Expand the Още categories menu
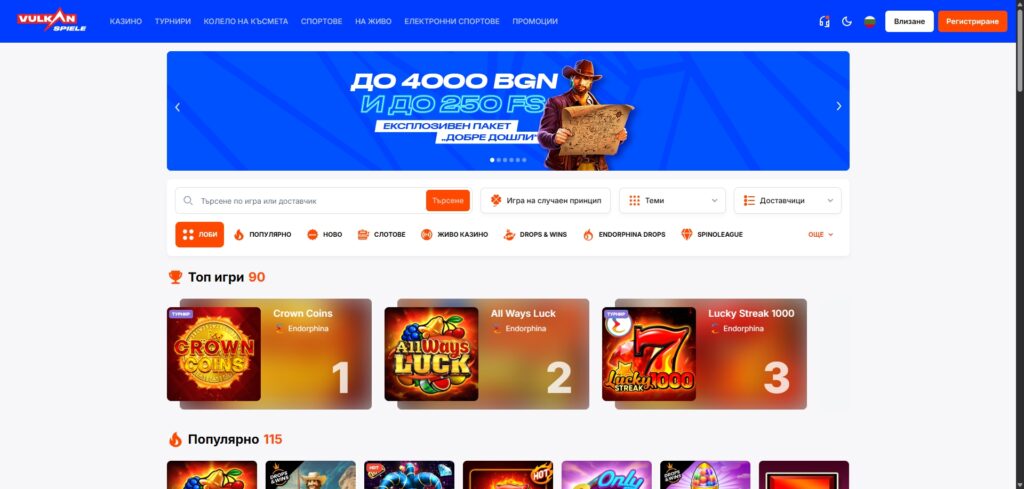Image resolution: width=1024 pixels, height=489 pixels. click(x=821, y=234)
